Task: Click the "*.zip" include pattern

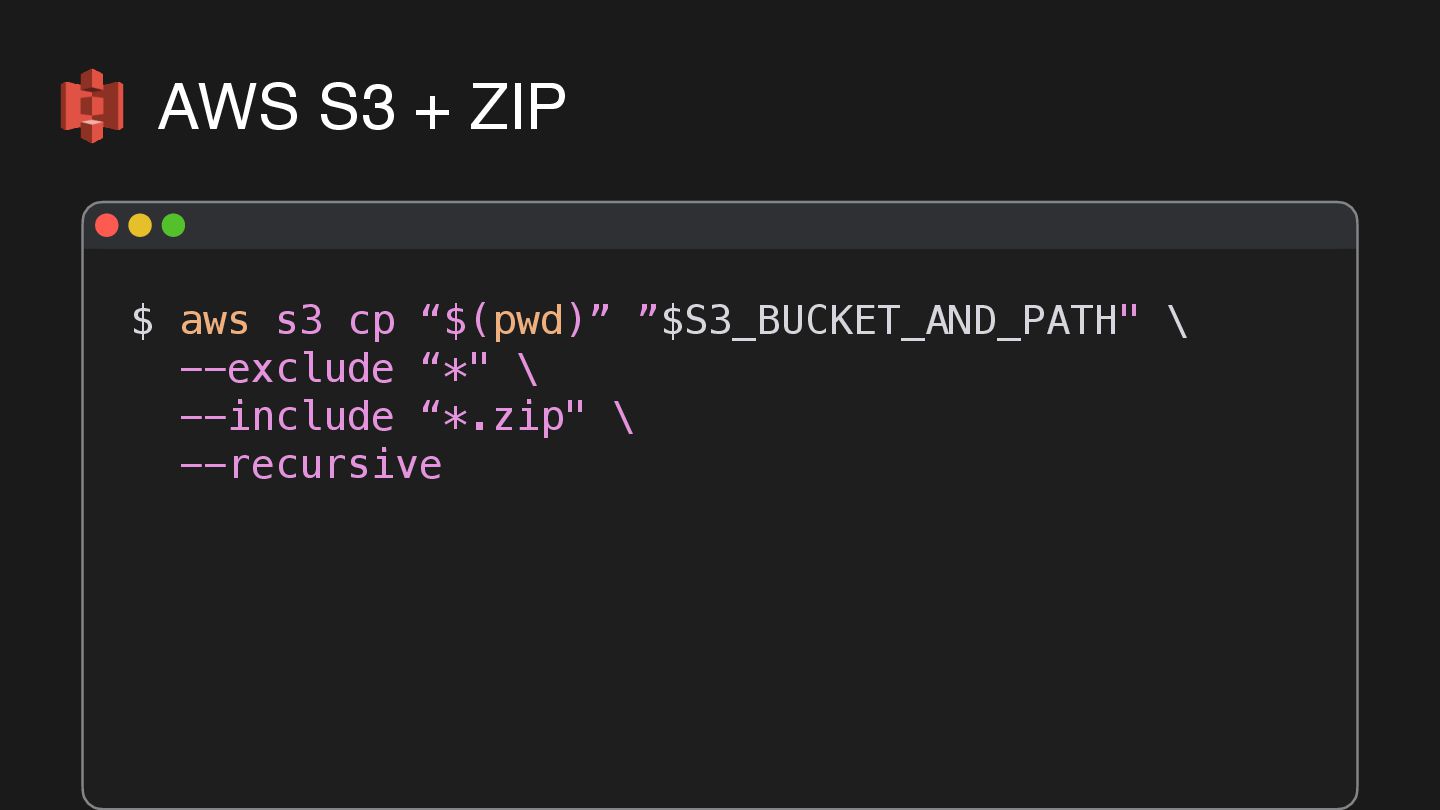Action: 504,417
